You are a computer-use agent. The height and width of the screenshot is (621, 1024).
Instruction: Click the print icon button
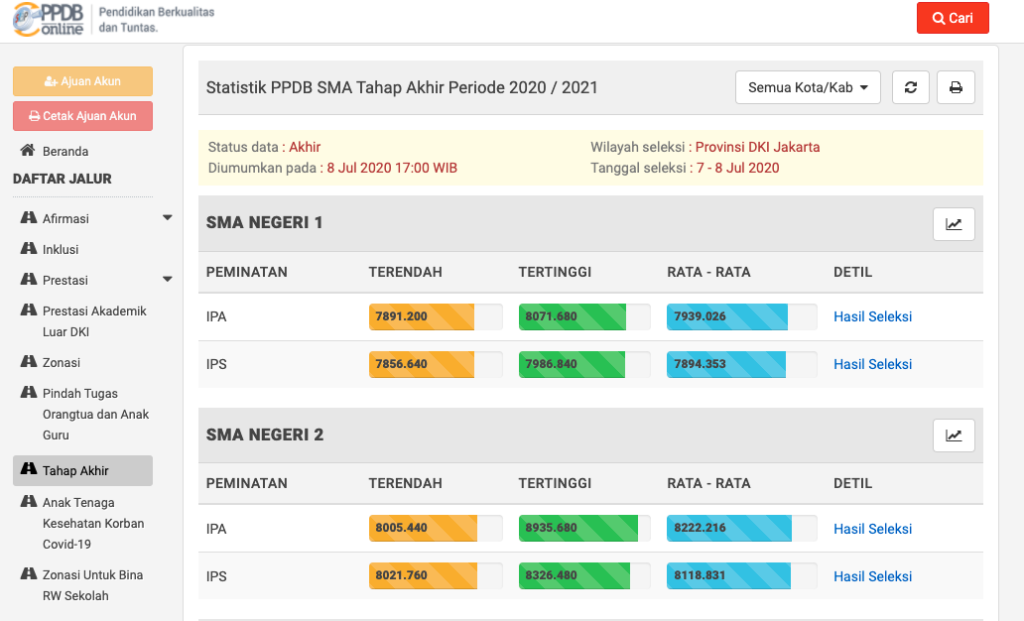[955, 87]
